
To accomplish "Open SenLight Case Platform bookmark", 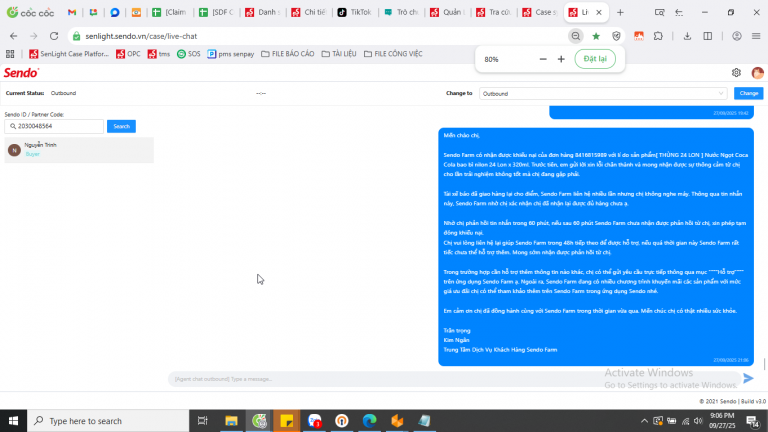I will (69, 54).
